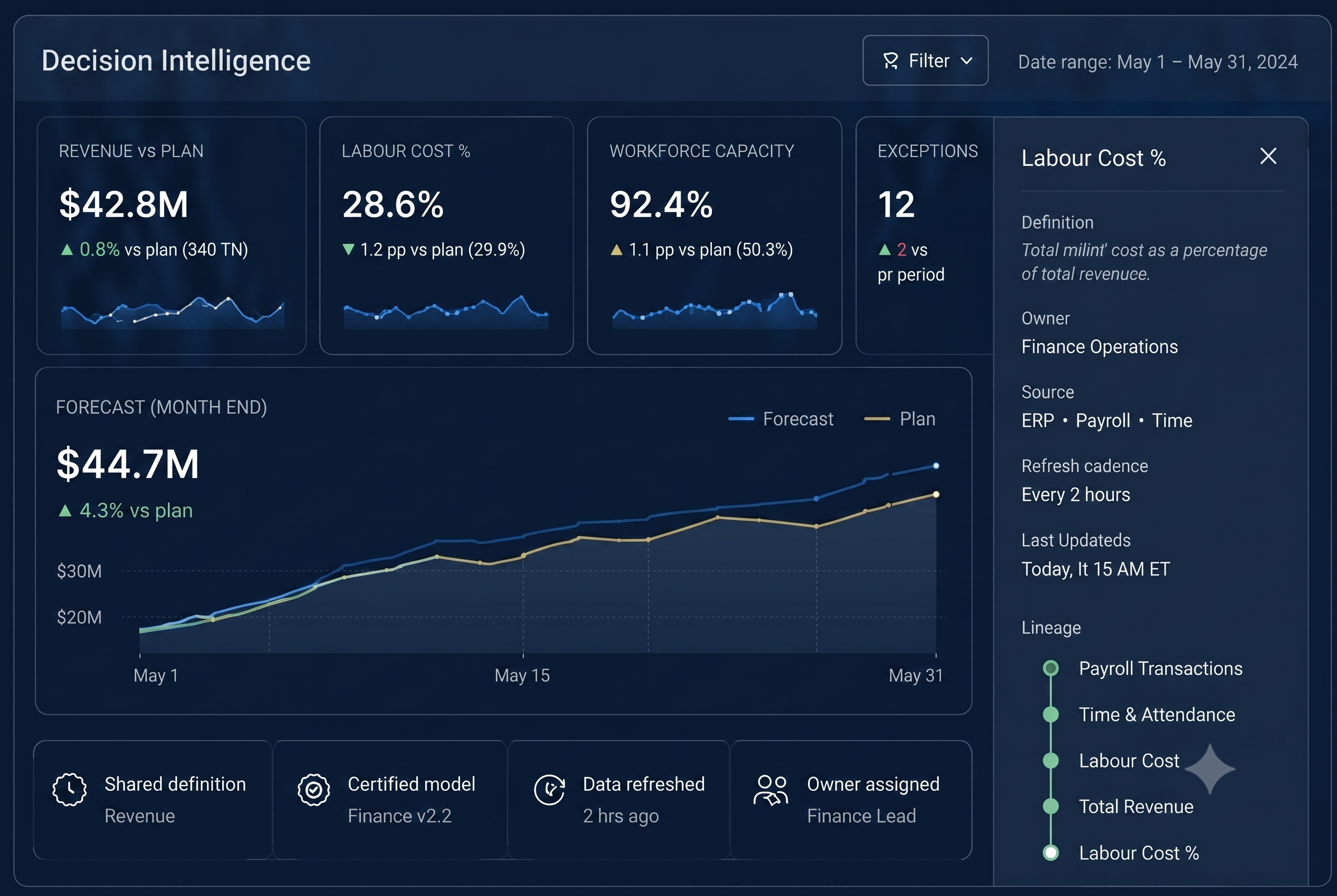Click the May 31 forecast end point

[x=936, y=465]
